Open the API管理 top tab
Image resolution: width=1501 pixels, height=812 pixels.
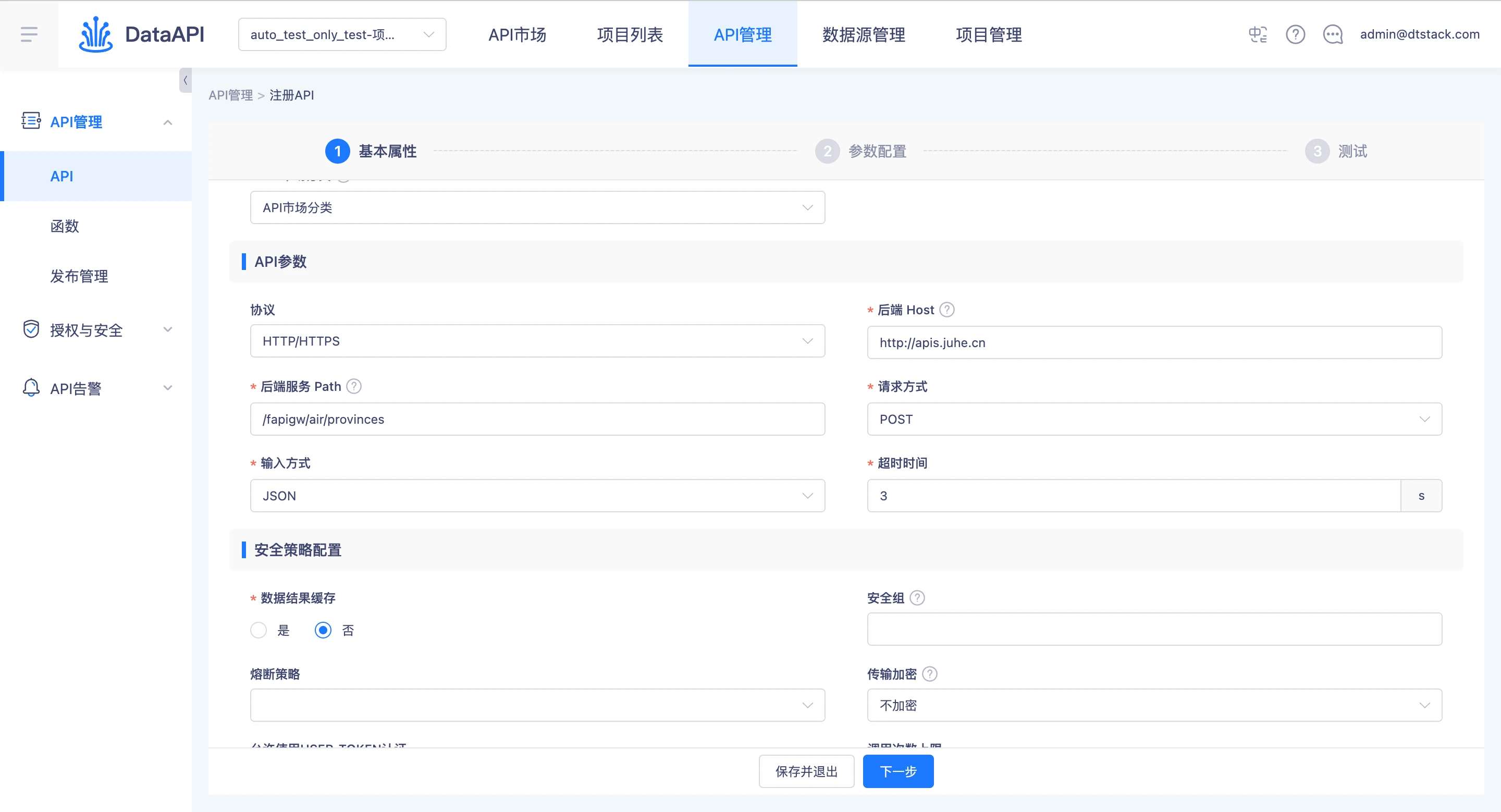tap(743, 34)
